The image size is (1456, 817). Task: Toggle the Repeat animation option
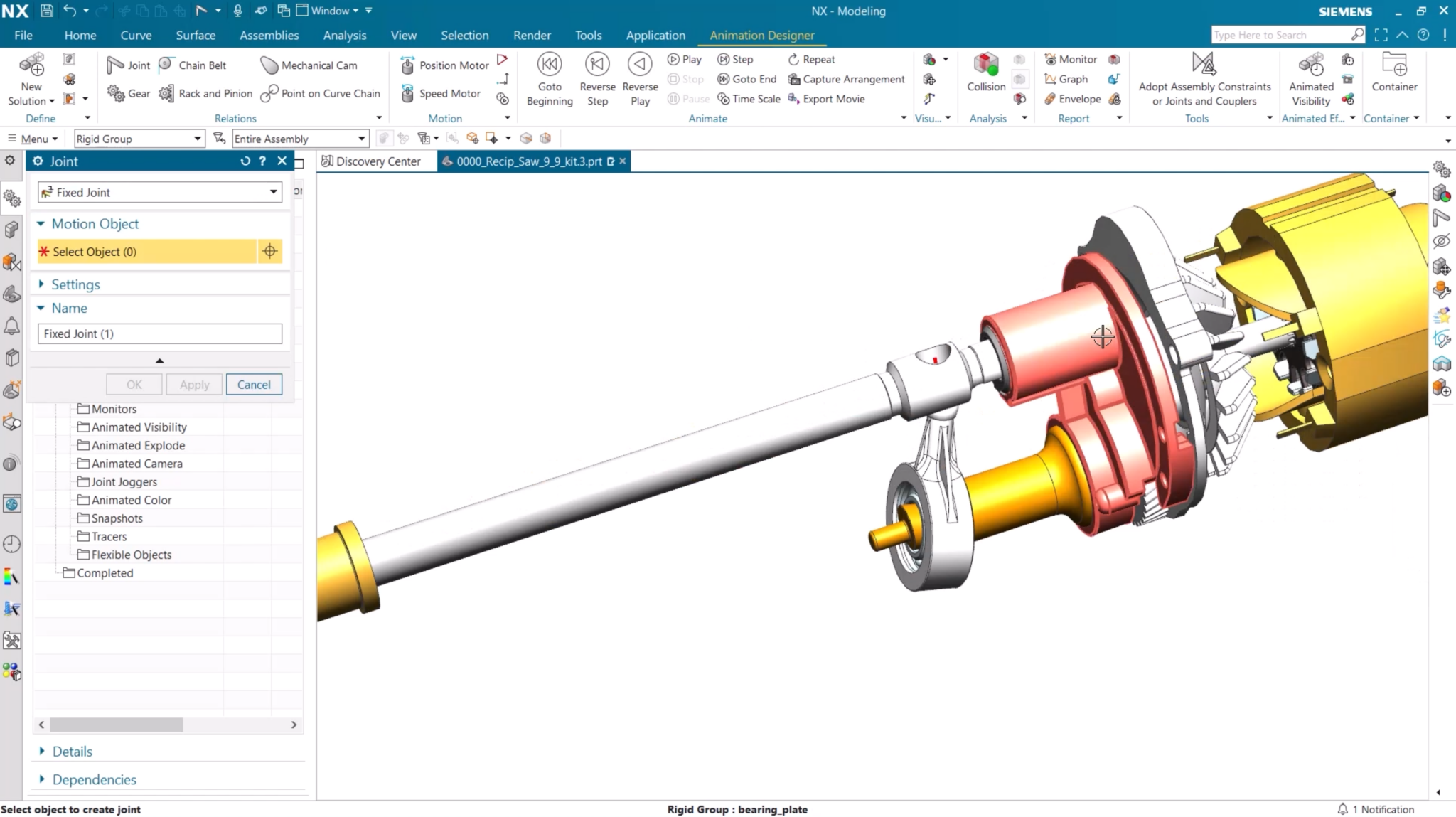coord(811,60)
